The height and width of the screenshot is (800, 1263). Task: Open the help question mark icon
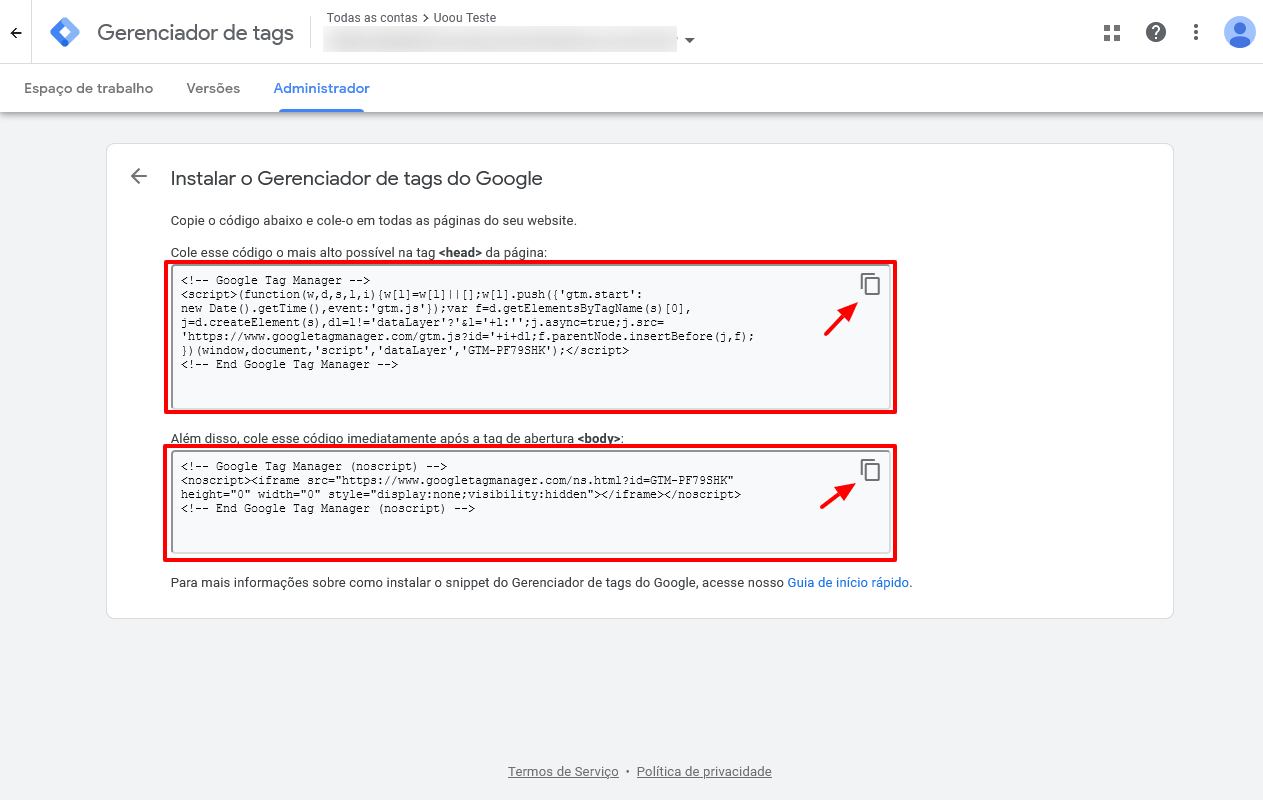click(1156, 32)
